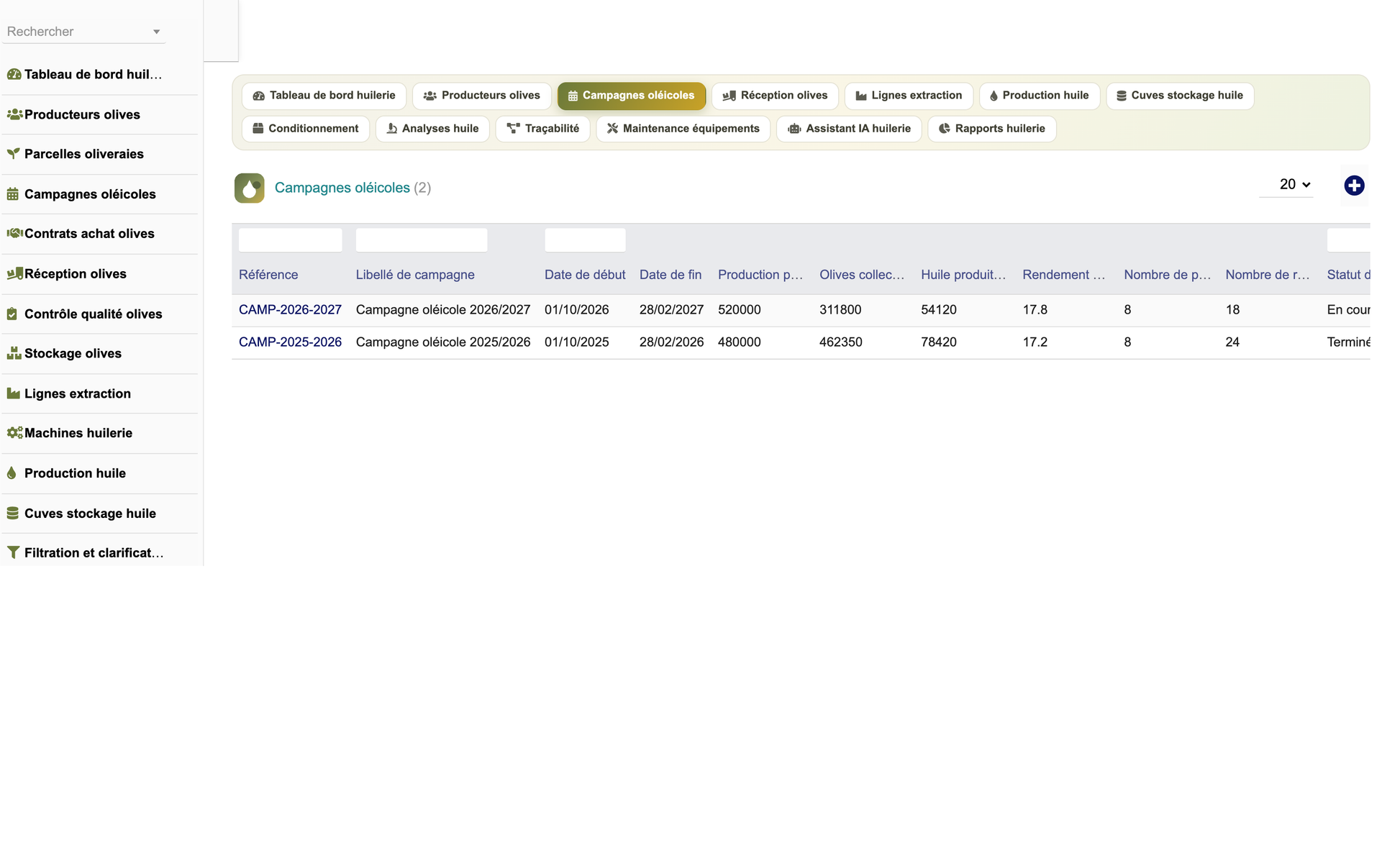Viewport: 1400px width, 866px height.
Task: Click the Campagnes oléicoles sidebar calendar icon
Action: click(x=13, y=194)
